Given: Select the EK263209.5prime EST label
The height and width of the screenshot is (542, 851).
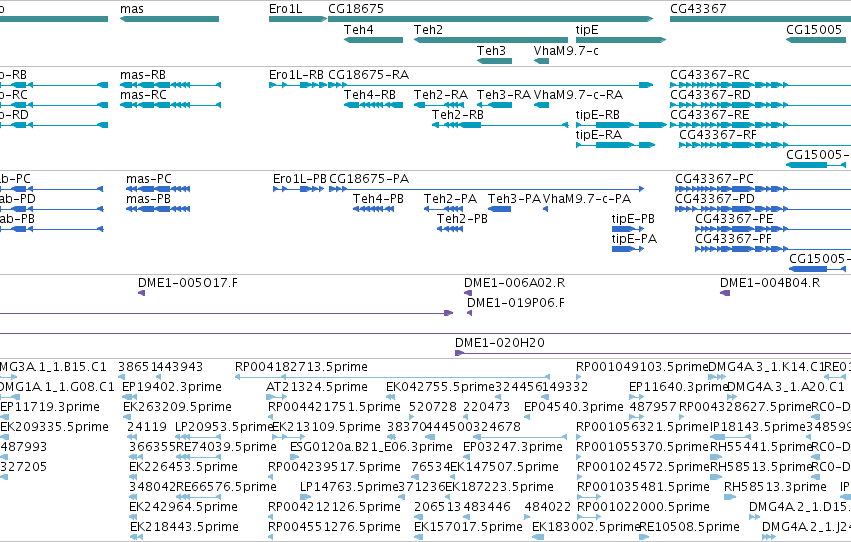Looking at the screenshot, I should click(x=177, y=407).
